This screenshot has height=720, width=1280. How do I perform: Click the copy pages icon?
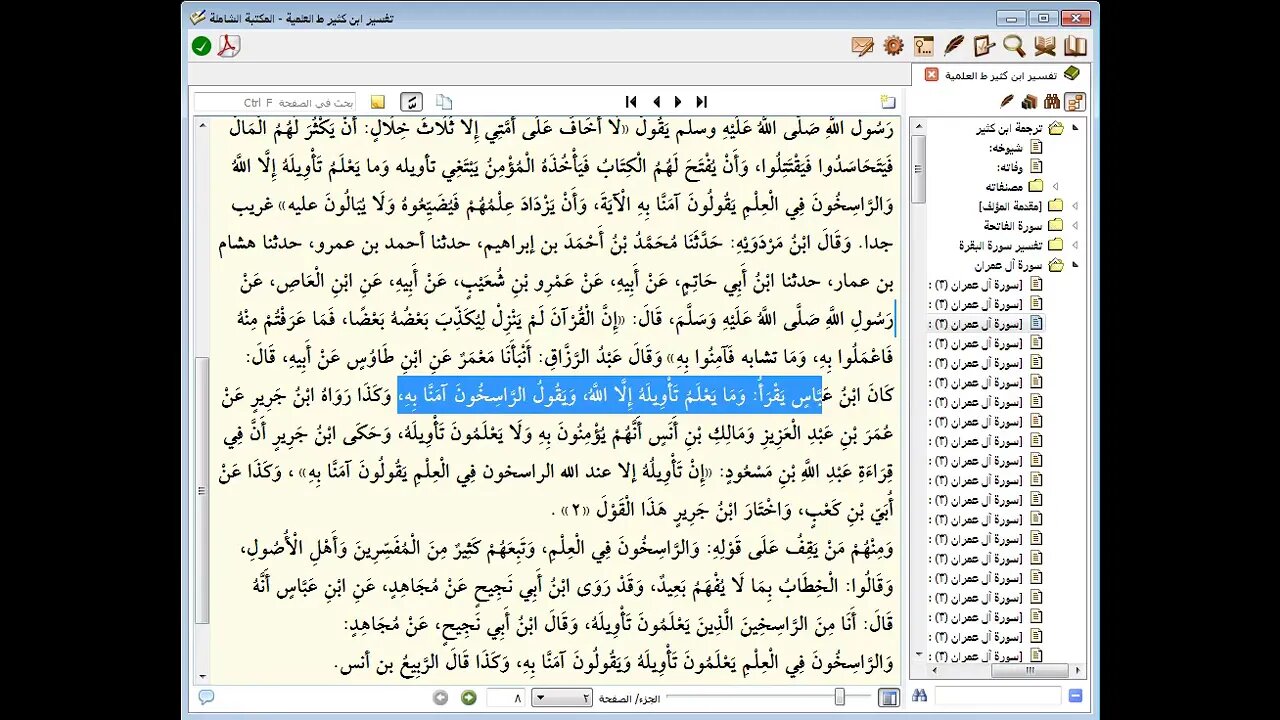(444, 102)
